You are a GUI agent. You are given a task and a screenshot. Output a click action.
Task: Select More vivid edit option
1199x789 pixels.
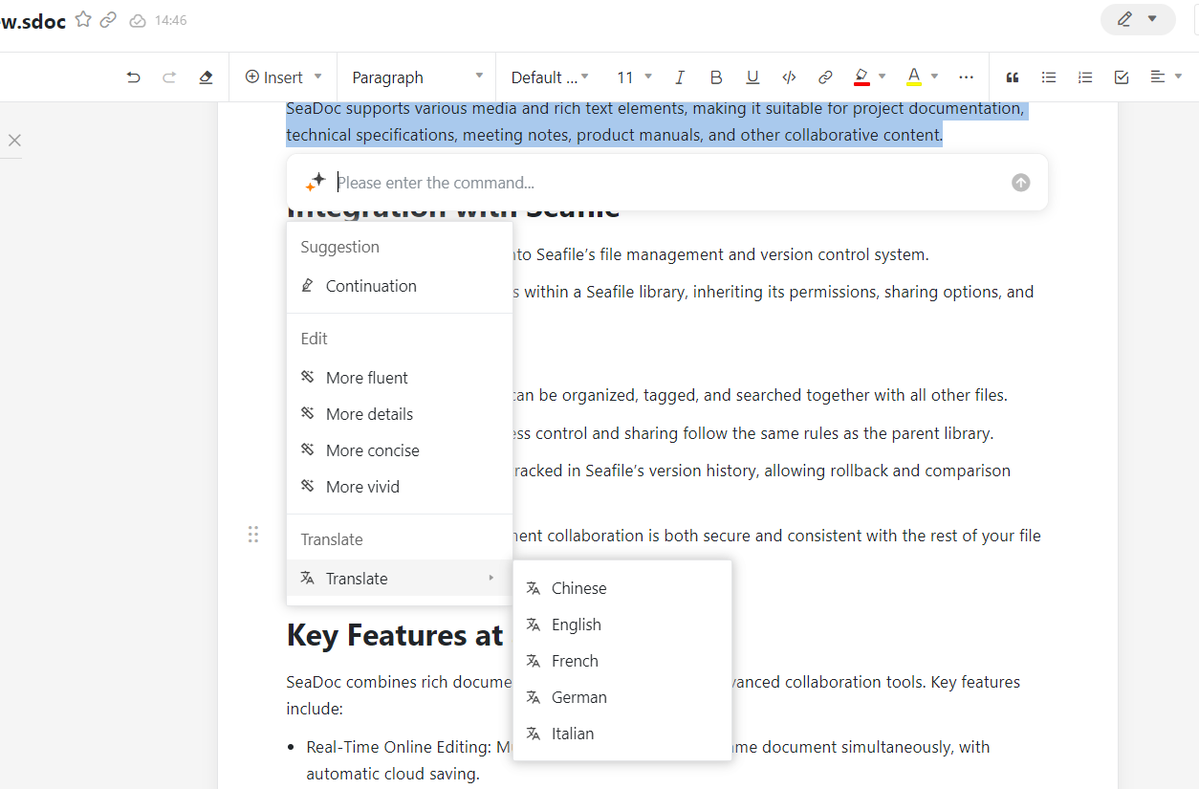(x=399, y=487)
